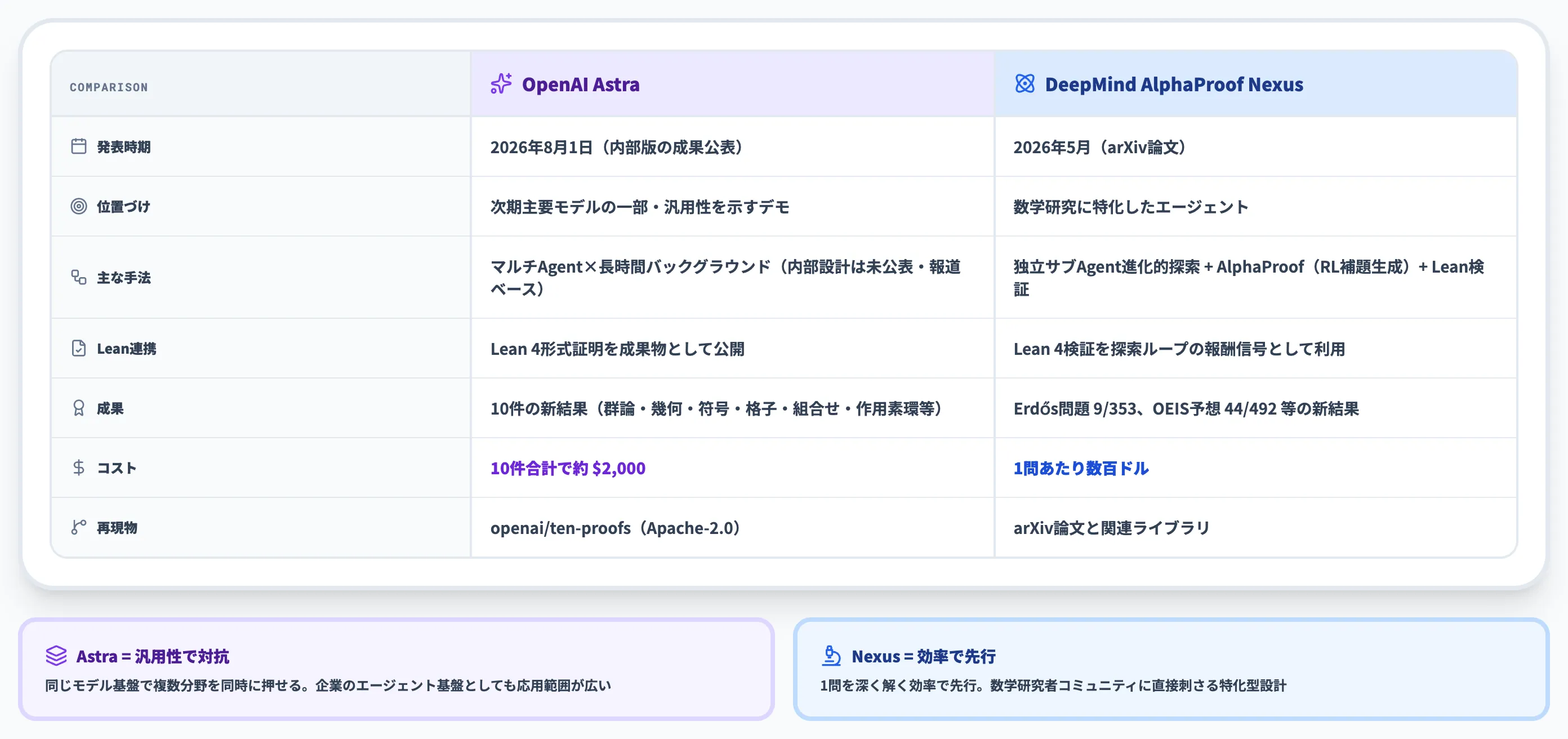The image size is (1568, 739).
Task: Click the 位置づけ row label
Action: tap(123, 206)
